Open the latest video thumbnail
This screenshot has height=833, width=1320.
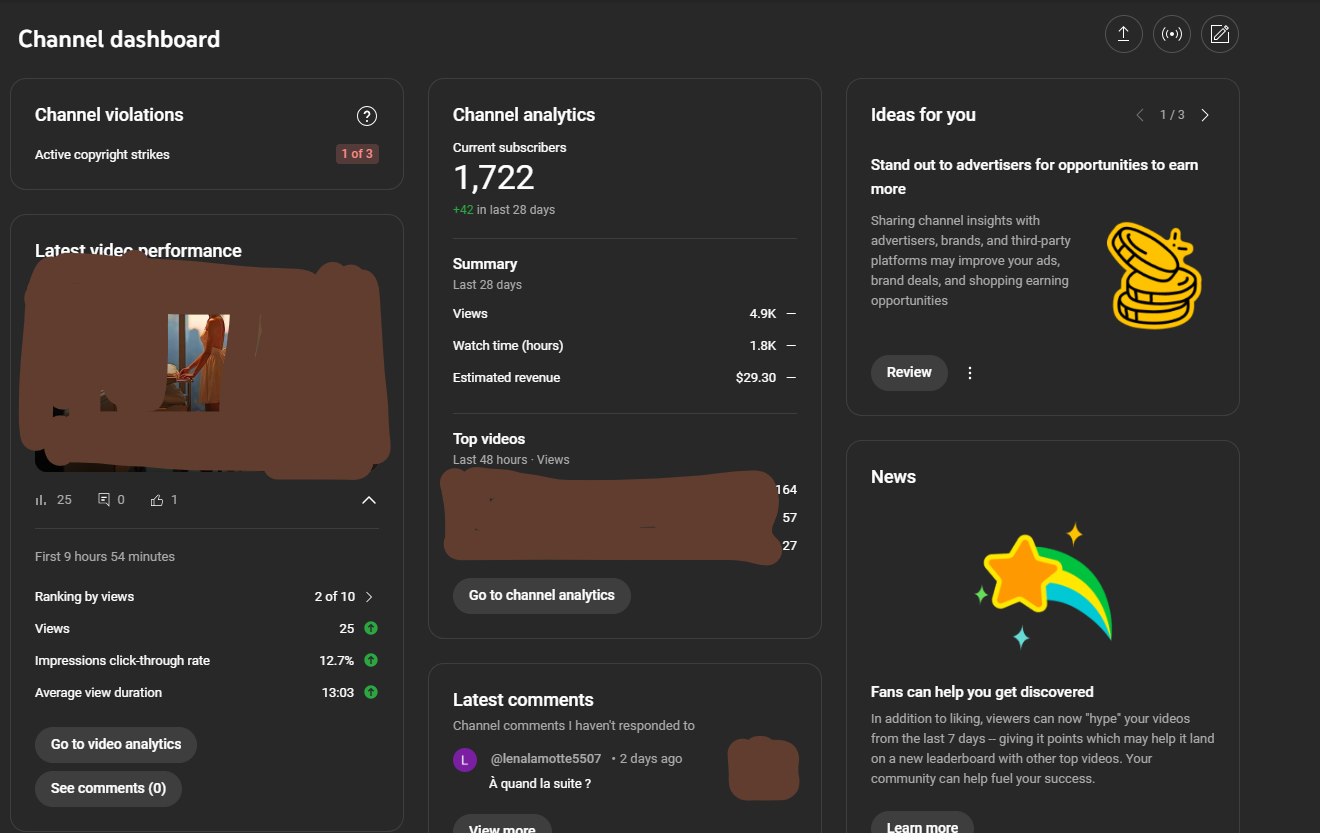point(204,365)
